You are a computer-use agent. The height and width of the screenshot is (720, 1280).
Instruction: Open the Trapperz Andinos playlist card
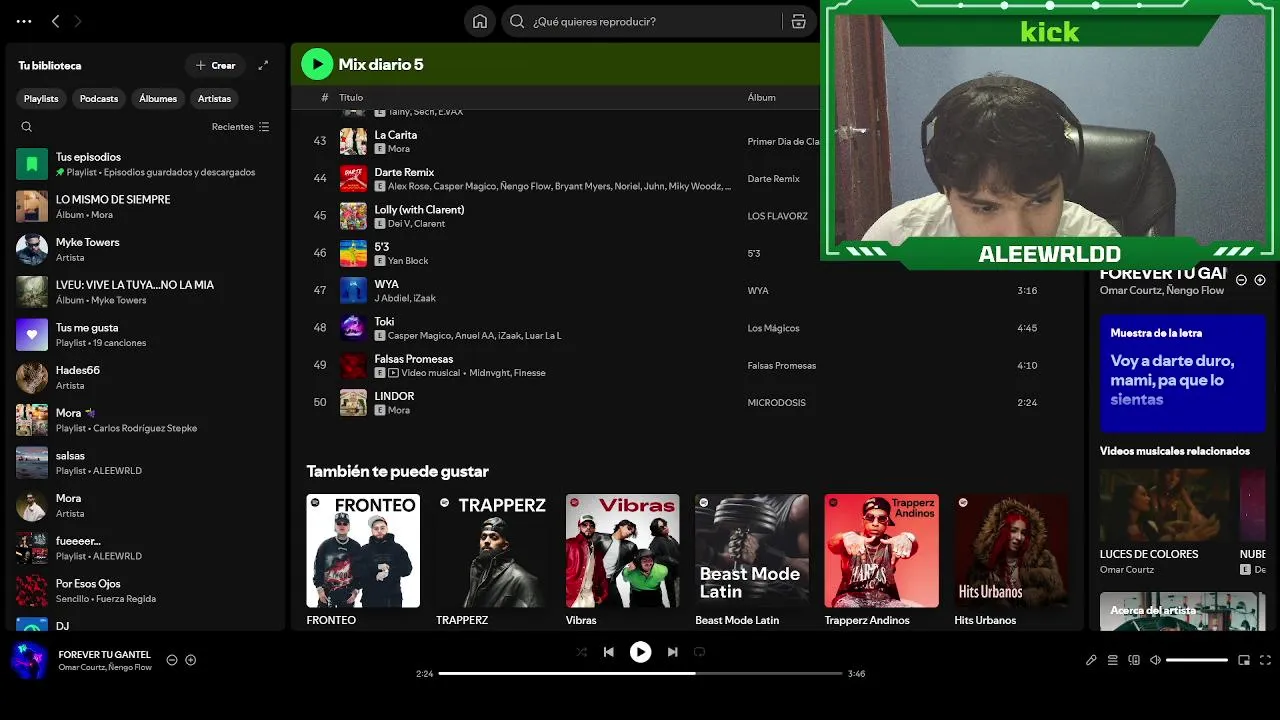(881, 560)
